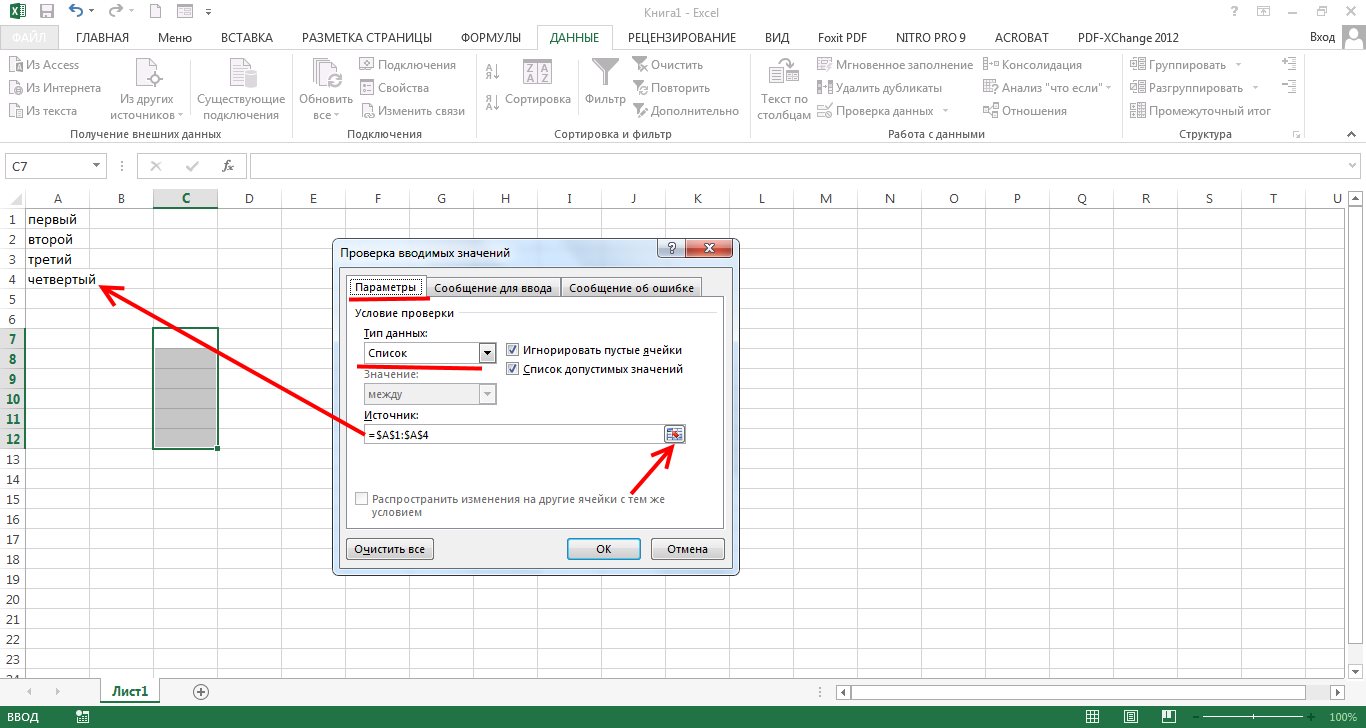Click 'Свойства' ribbon icon

pyautogui.click(x=367, y=88)
